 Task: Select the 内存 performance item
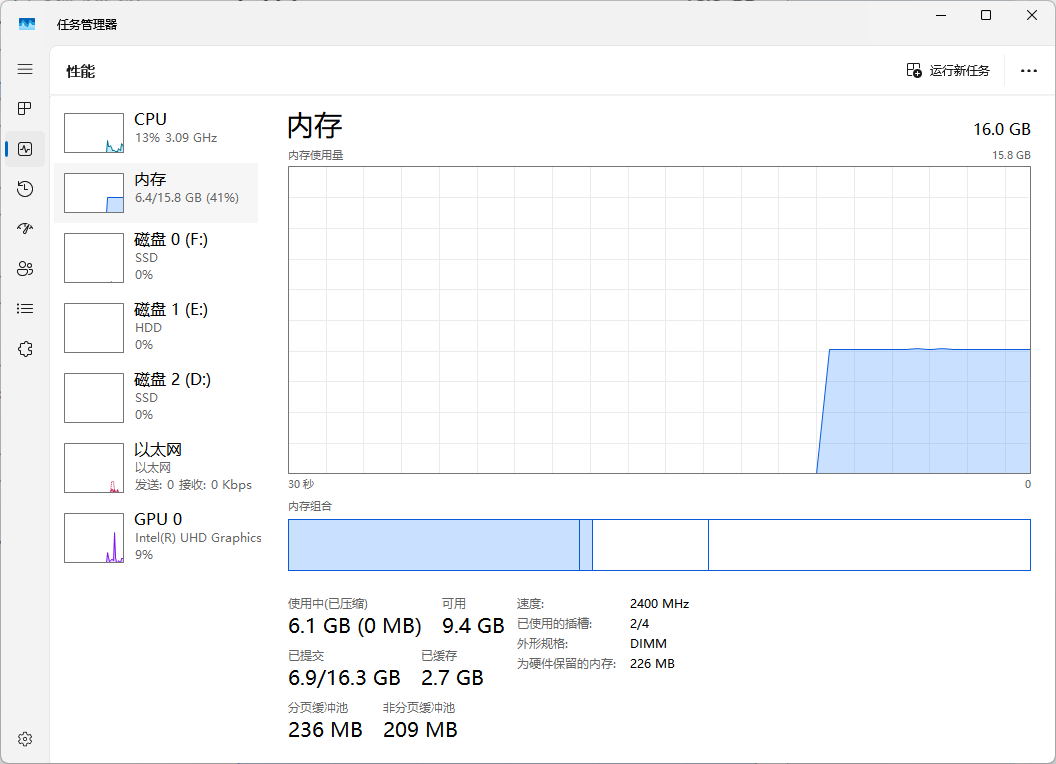157,192
